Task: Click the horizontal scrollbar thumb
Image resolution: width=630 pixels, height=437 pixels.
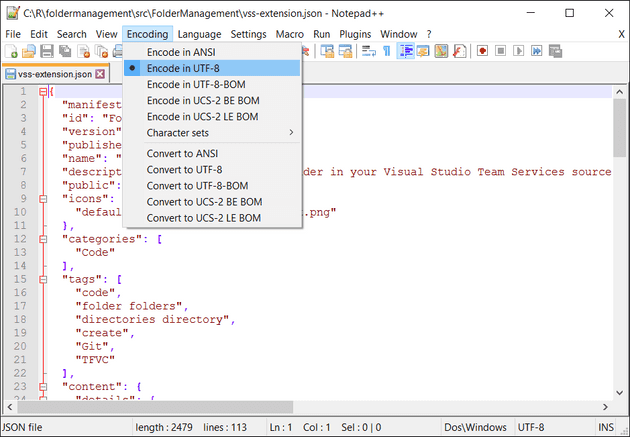Action: (x=155, y=407)
